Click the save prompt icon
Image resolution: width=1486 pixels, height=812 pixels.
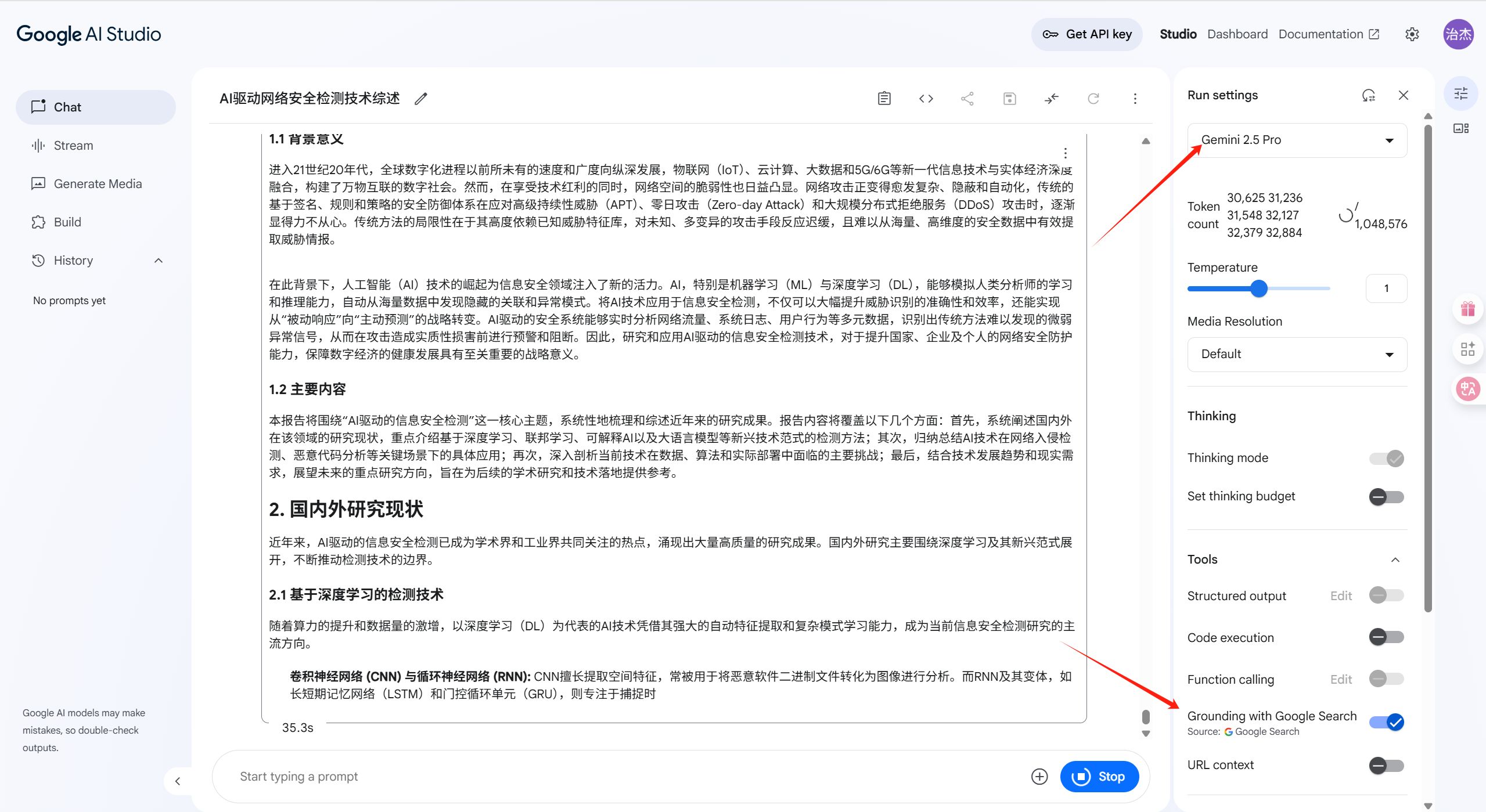tap(1009, 99)
